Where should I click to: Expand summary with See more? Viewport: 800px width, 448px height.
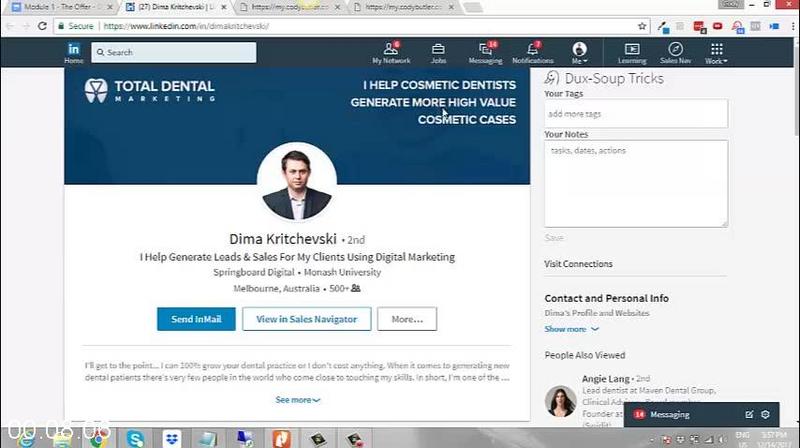click(297, 400)
